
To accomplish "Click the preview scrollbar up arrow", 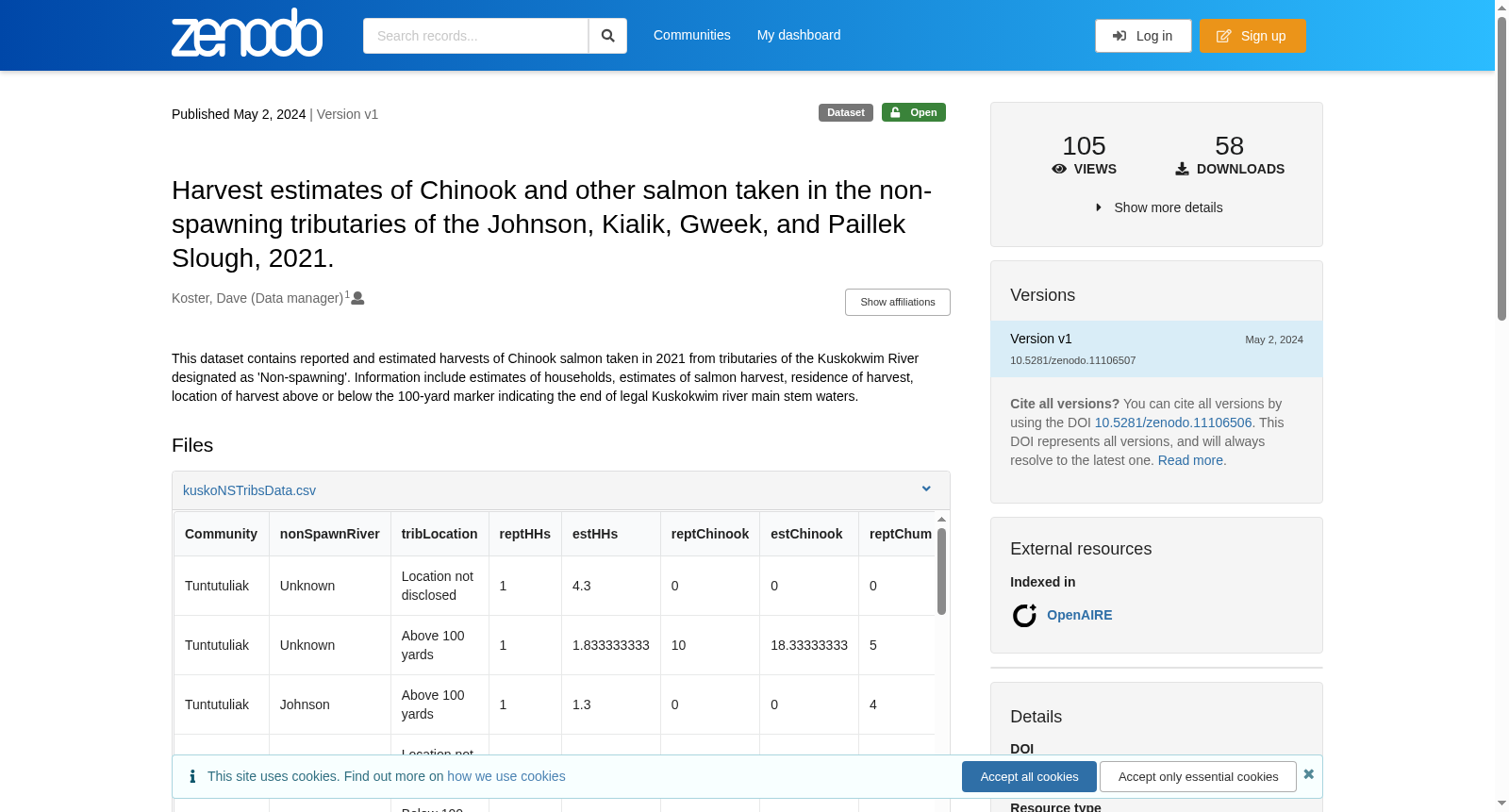I will (941, 520).
